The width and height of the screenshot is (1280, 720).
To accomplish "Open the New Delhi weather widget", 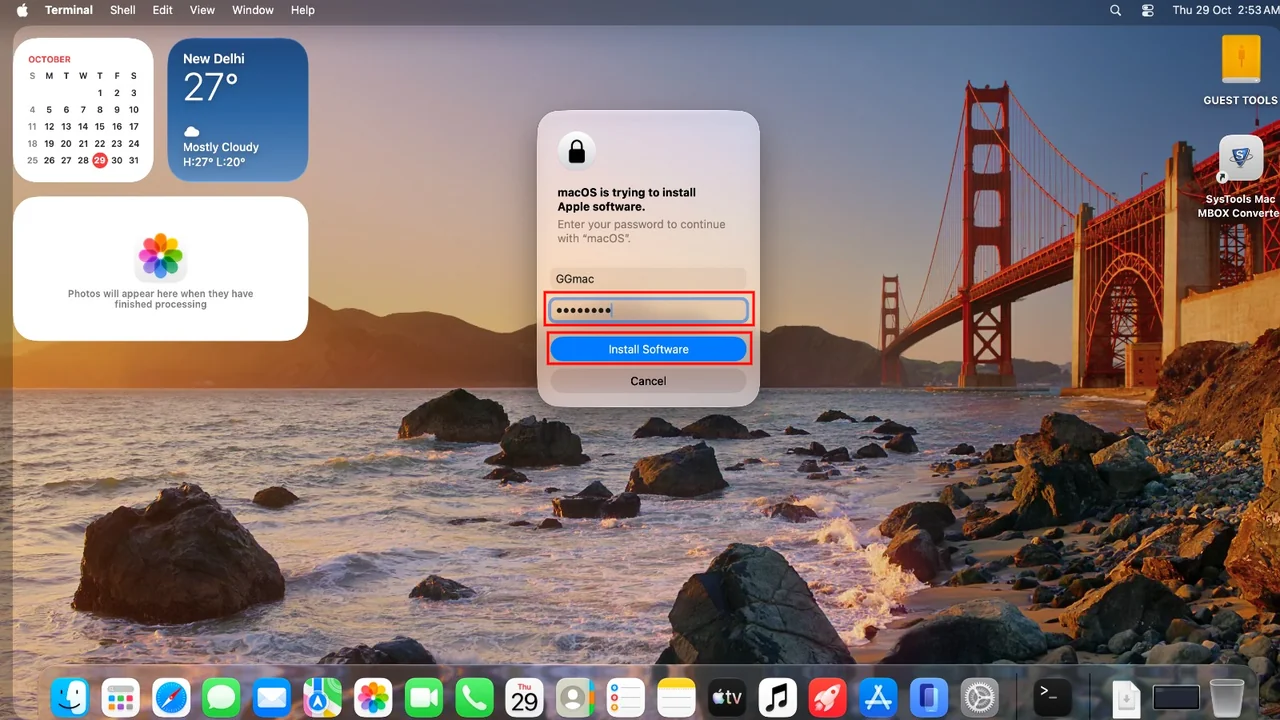I will point(238,110).
